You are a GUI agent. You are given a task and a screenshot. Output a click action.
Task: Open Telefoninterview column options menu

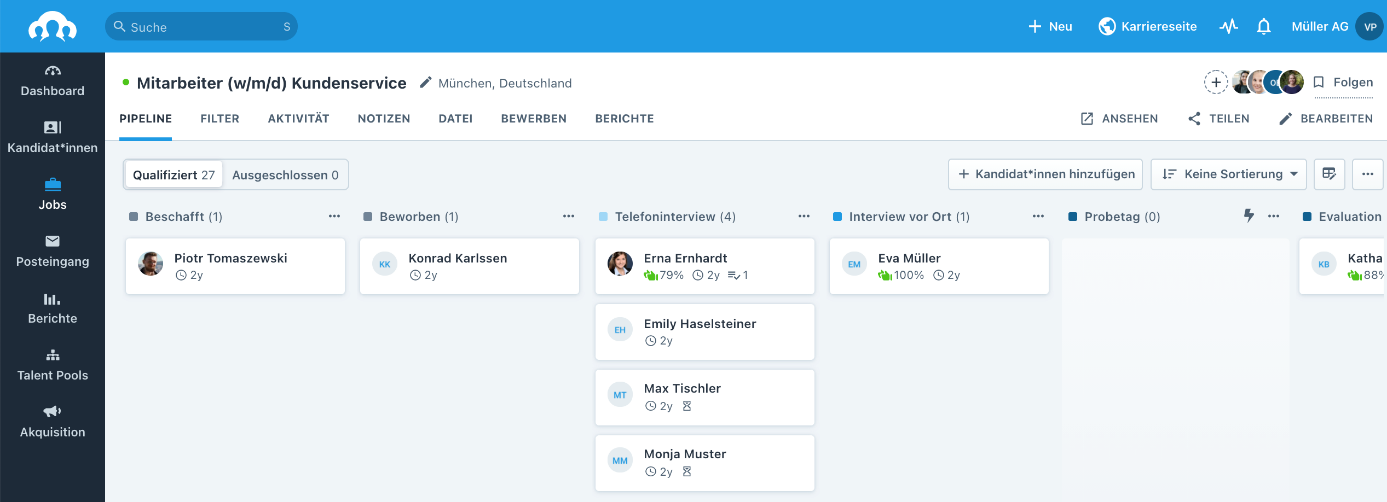pyautogui.click(x=803, y=216)
